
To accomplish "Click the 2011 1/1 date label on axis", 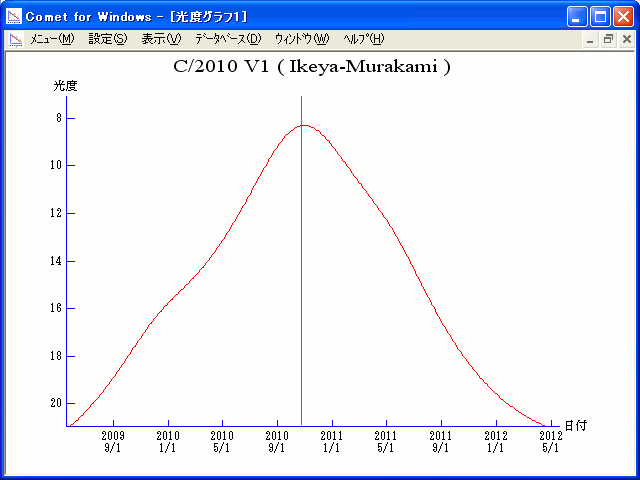I will click(331, 441).
